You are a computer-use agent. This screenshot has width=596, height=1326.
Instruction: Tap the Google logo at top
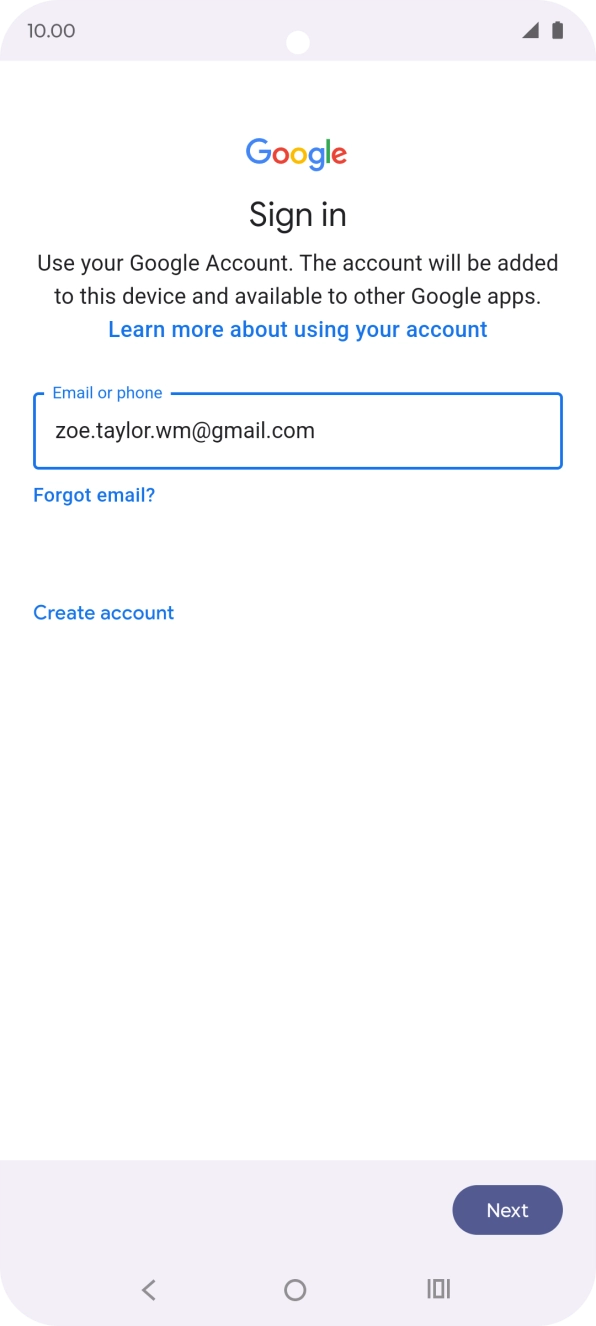click(297, 154)
